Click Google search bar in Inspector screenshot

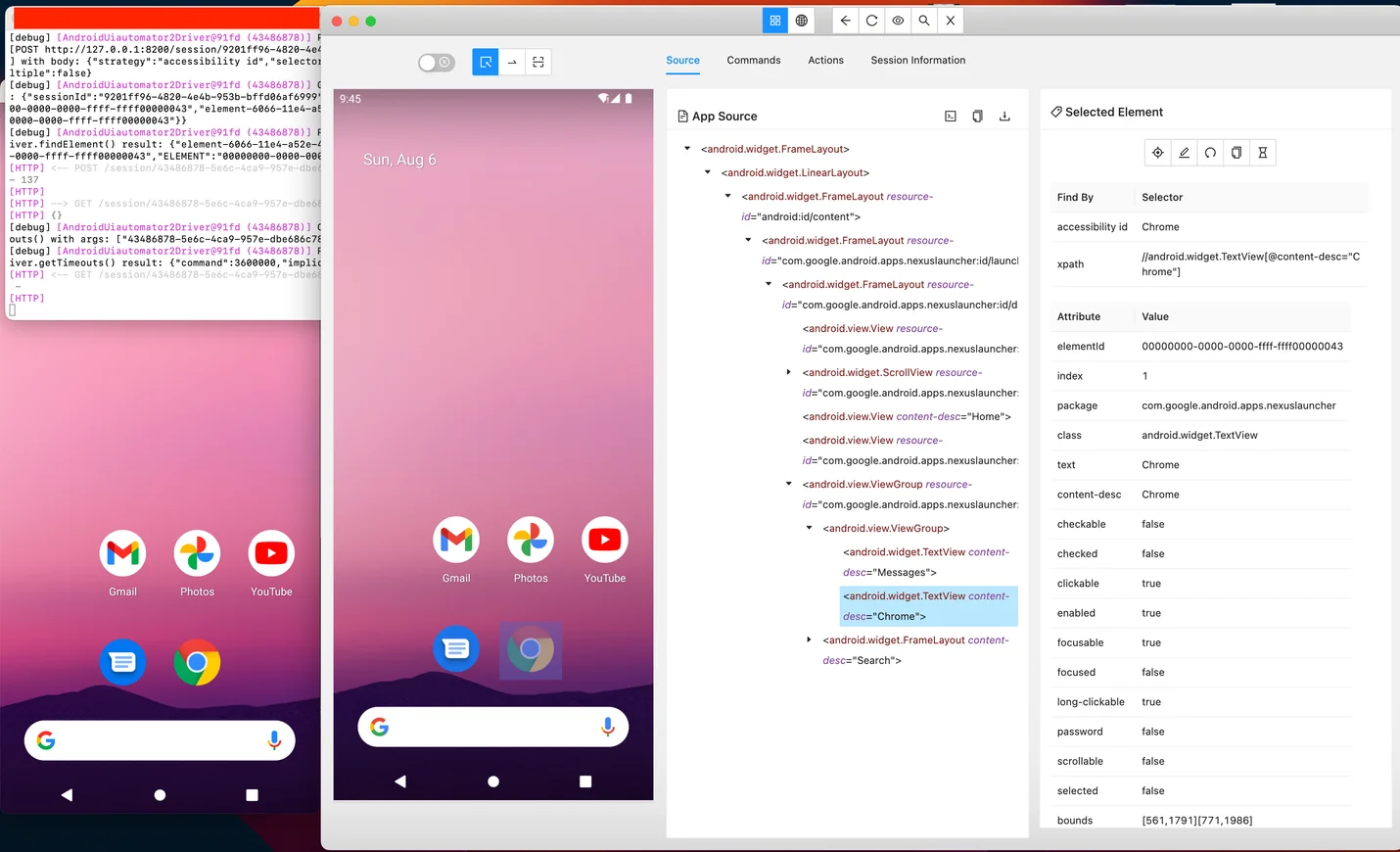click(x=493, y=727)
